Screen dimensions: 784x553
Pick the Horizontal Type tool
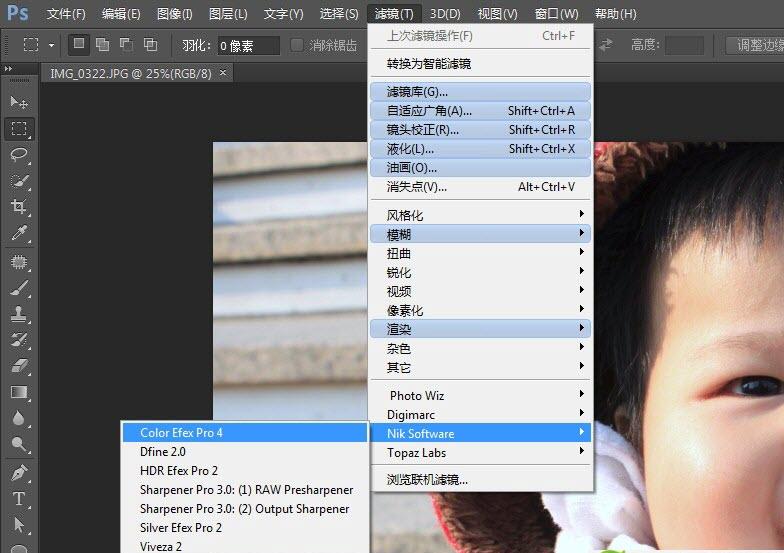[19, 499]
